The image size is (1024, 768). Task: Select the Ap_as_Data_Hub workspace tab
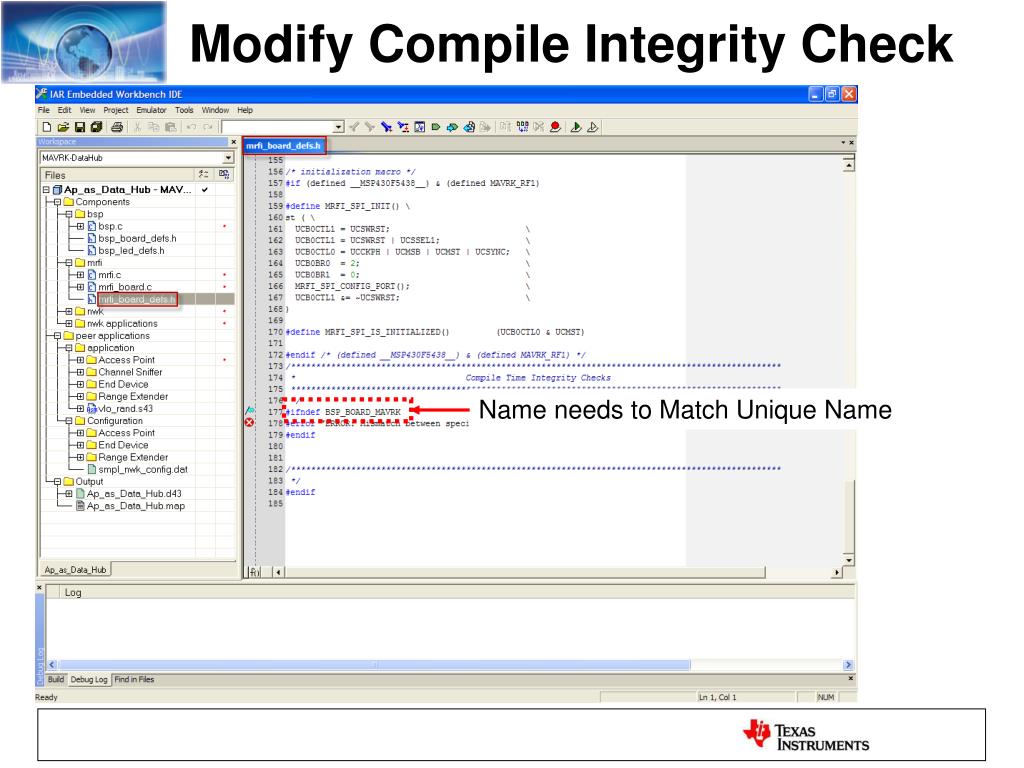[x=75, y=570]
